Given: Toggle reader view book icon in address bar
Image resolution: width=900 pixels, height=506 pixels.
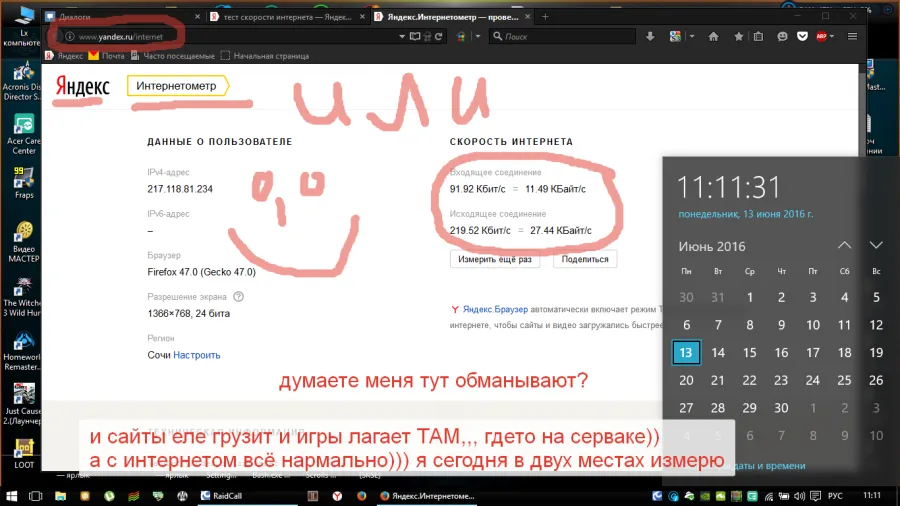Looking at the screenshot, I should coord(415,37).
